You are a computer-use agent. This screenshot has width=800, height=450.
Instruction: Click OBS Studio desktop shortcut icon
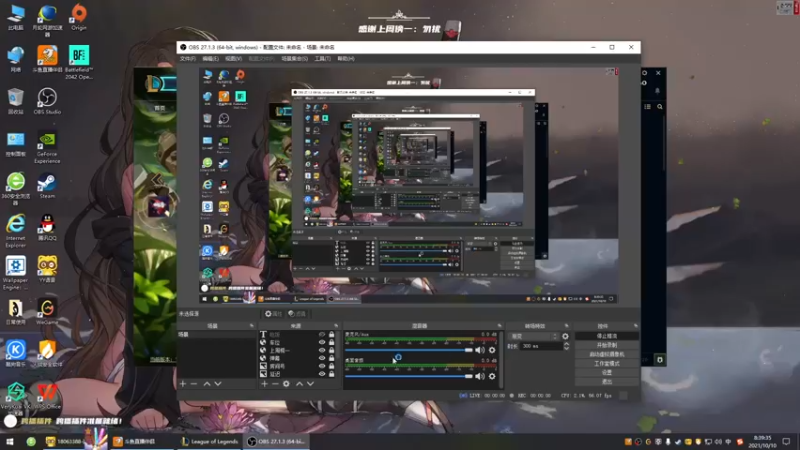[47, 101]
